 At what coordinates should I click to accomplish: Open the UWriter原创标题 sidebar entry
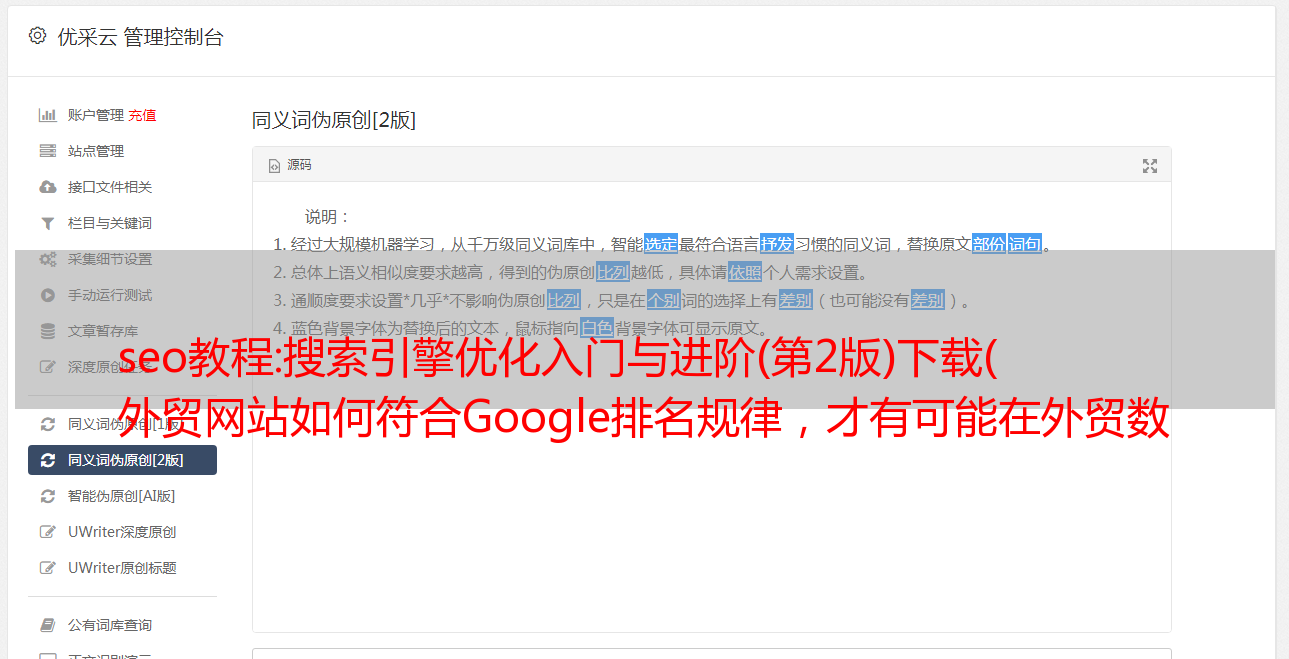pyautogui.click(x=122, y=568)
